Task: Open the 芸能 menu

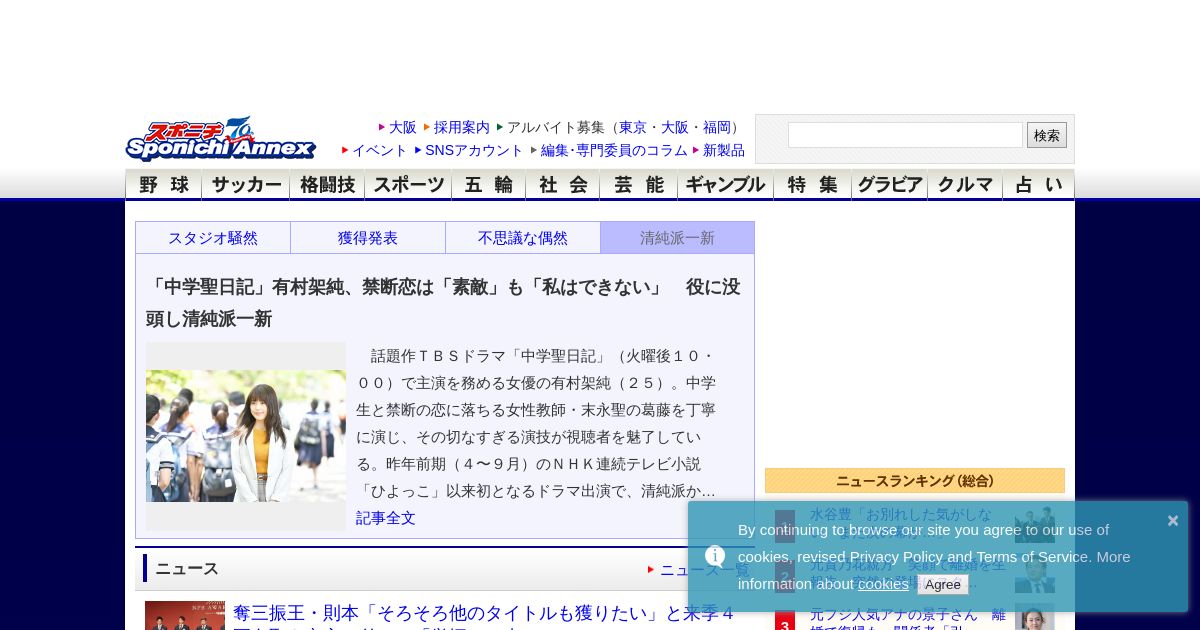Action: [638, 184]
